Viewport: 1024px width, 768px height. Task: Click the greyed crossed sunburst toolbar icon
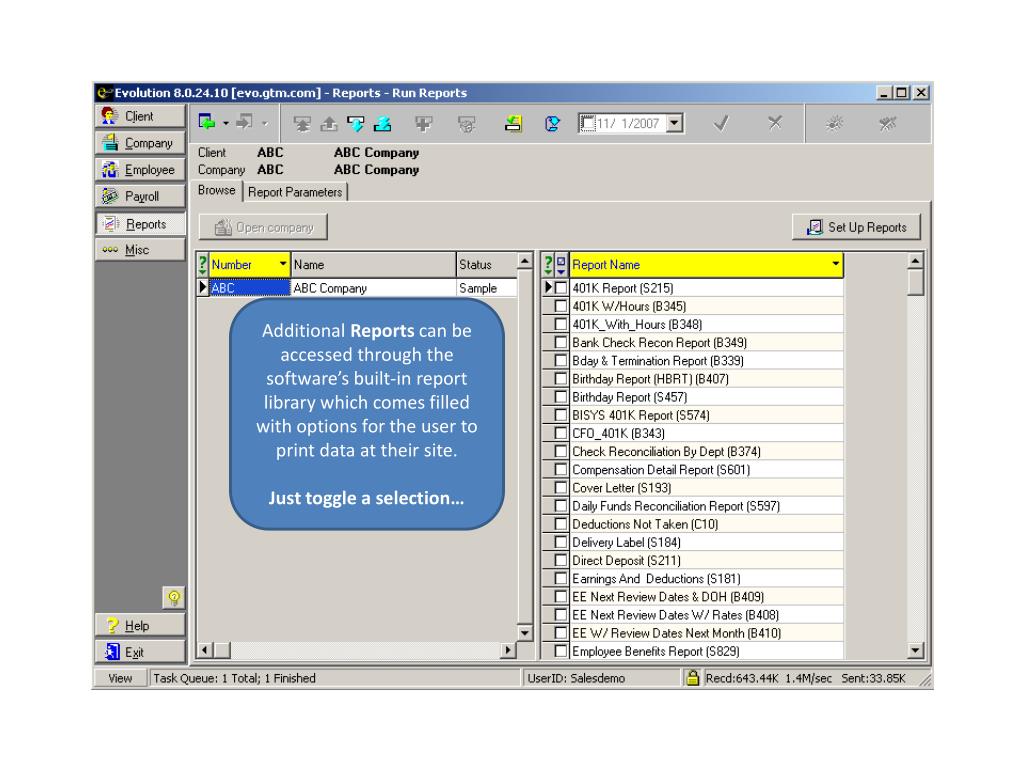887,123
